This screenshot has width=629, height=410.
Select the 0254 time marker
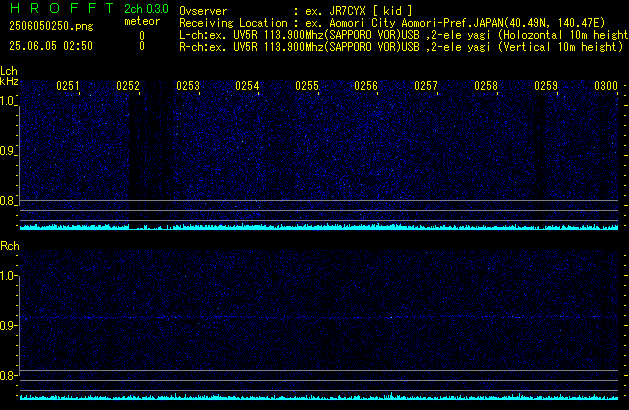(x=247, y=86)
